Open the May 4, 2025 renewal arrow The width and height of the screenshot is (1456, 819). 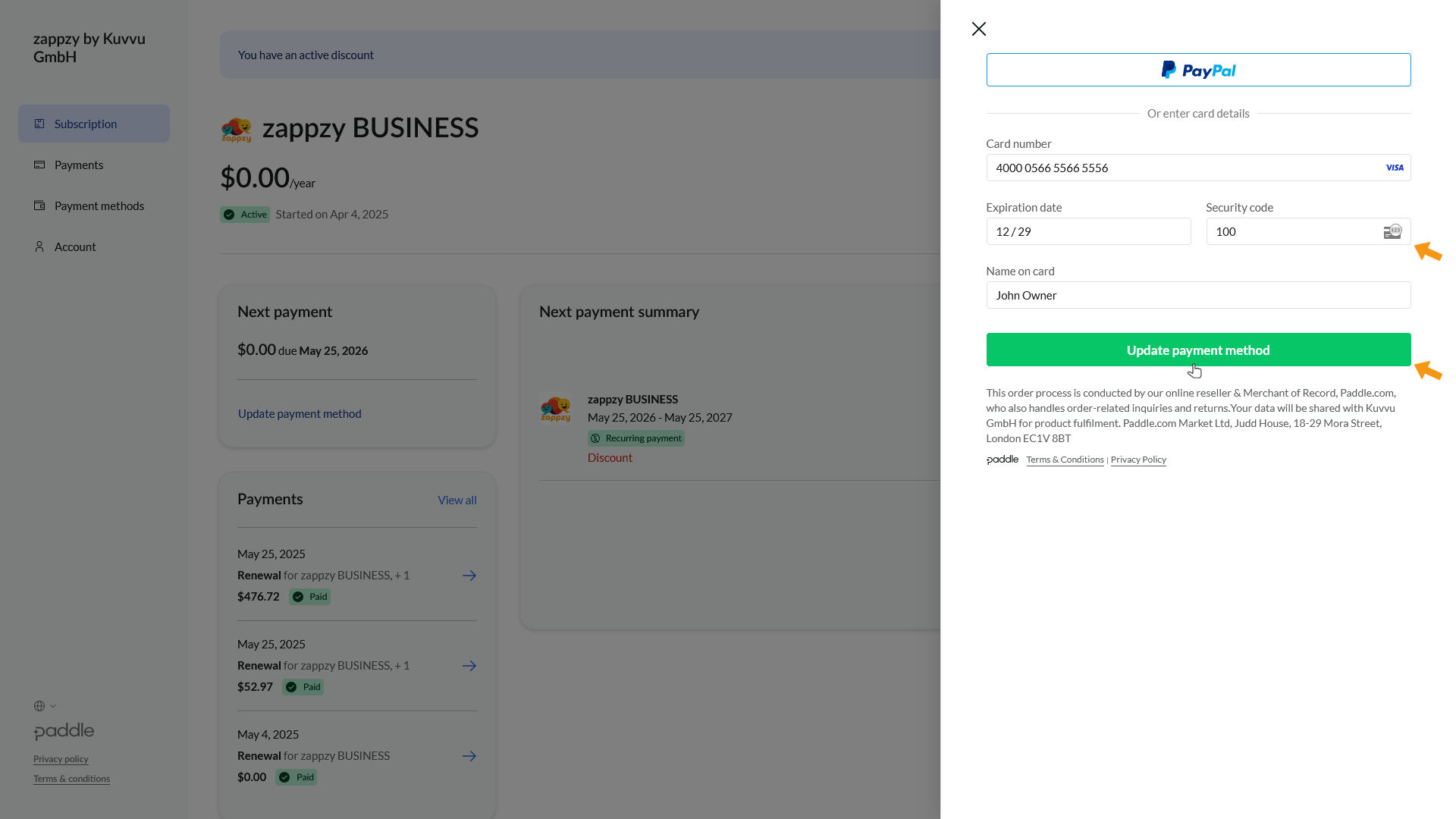click(469, 756)
